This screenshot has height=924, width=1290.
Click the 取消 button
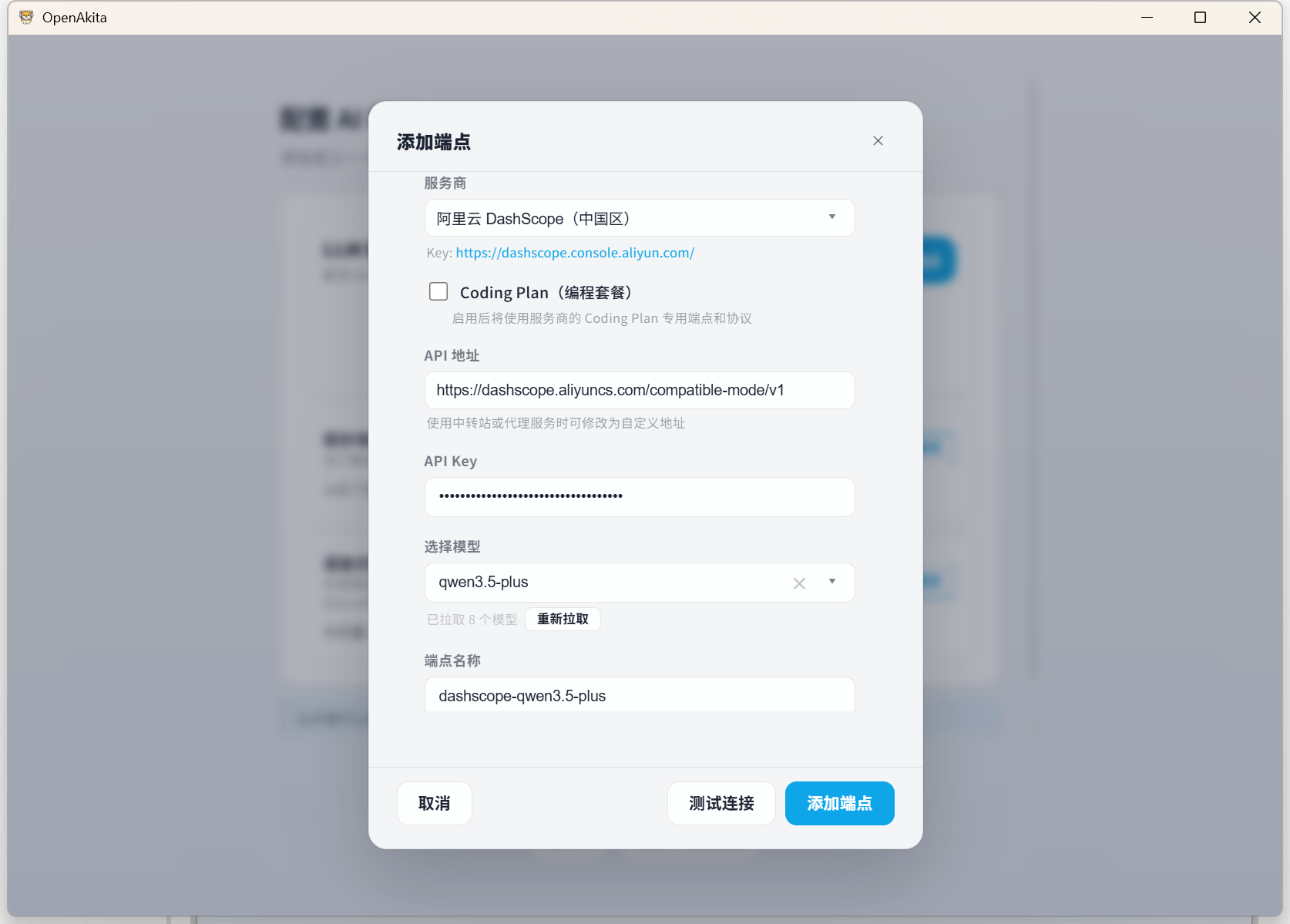pos(435,804)
